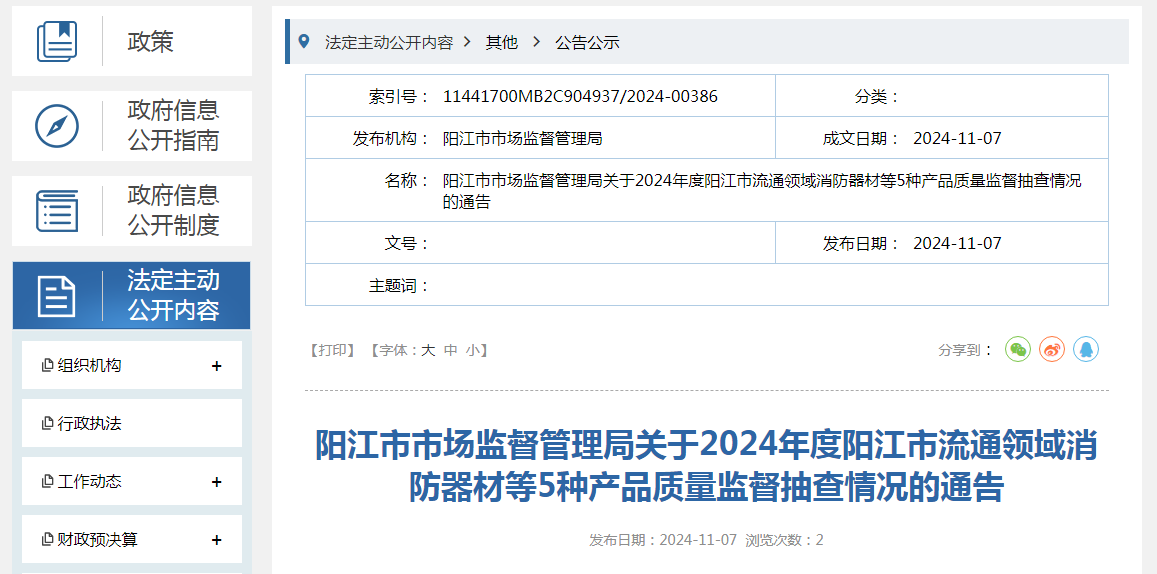Click the compass icon for 政府信息公开指南
The image size is (1157, 574).
(x=57, y=126)
